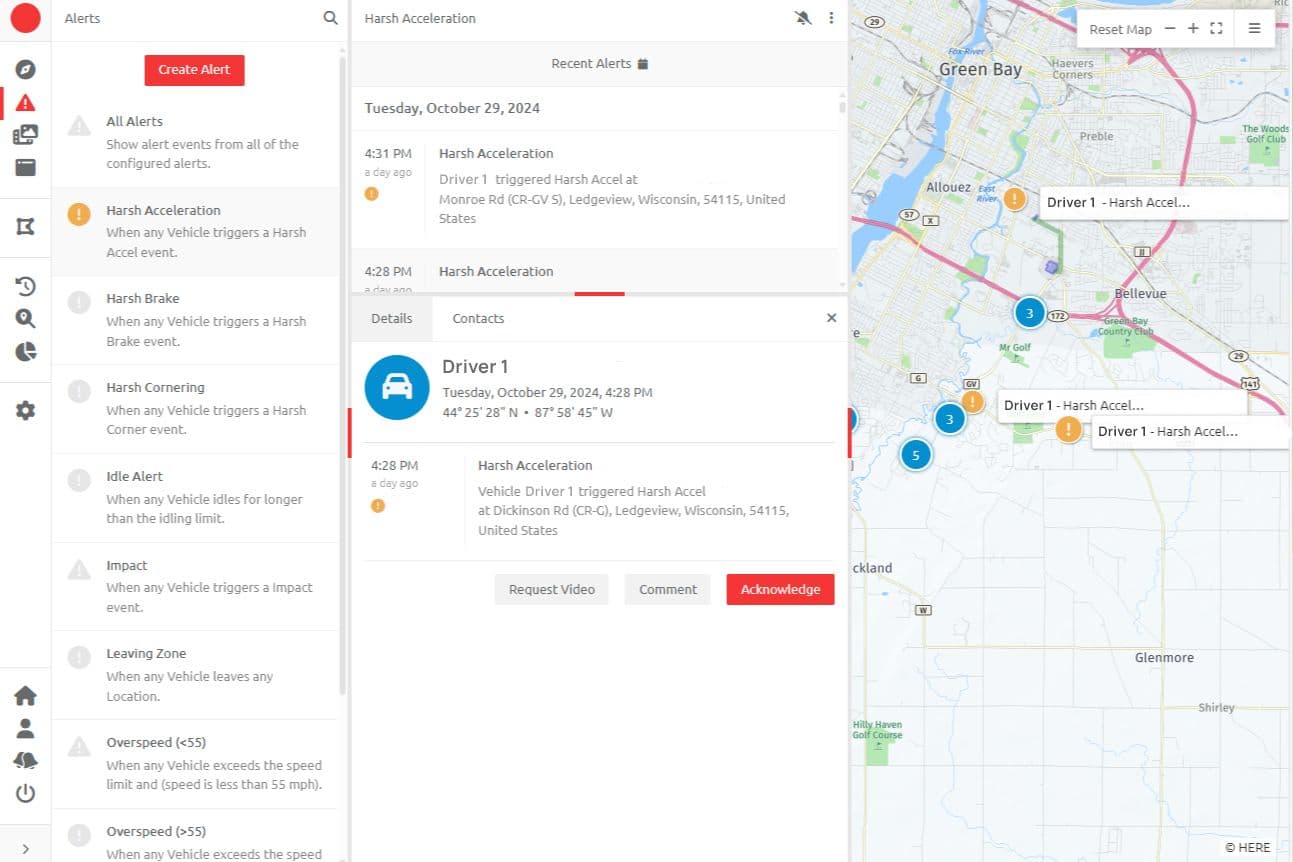Switch to the Contacts tab
The height and width of the screenshot is (862, 1293).
click(x=477, y=318)
